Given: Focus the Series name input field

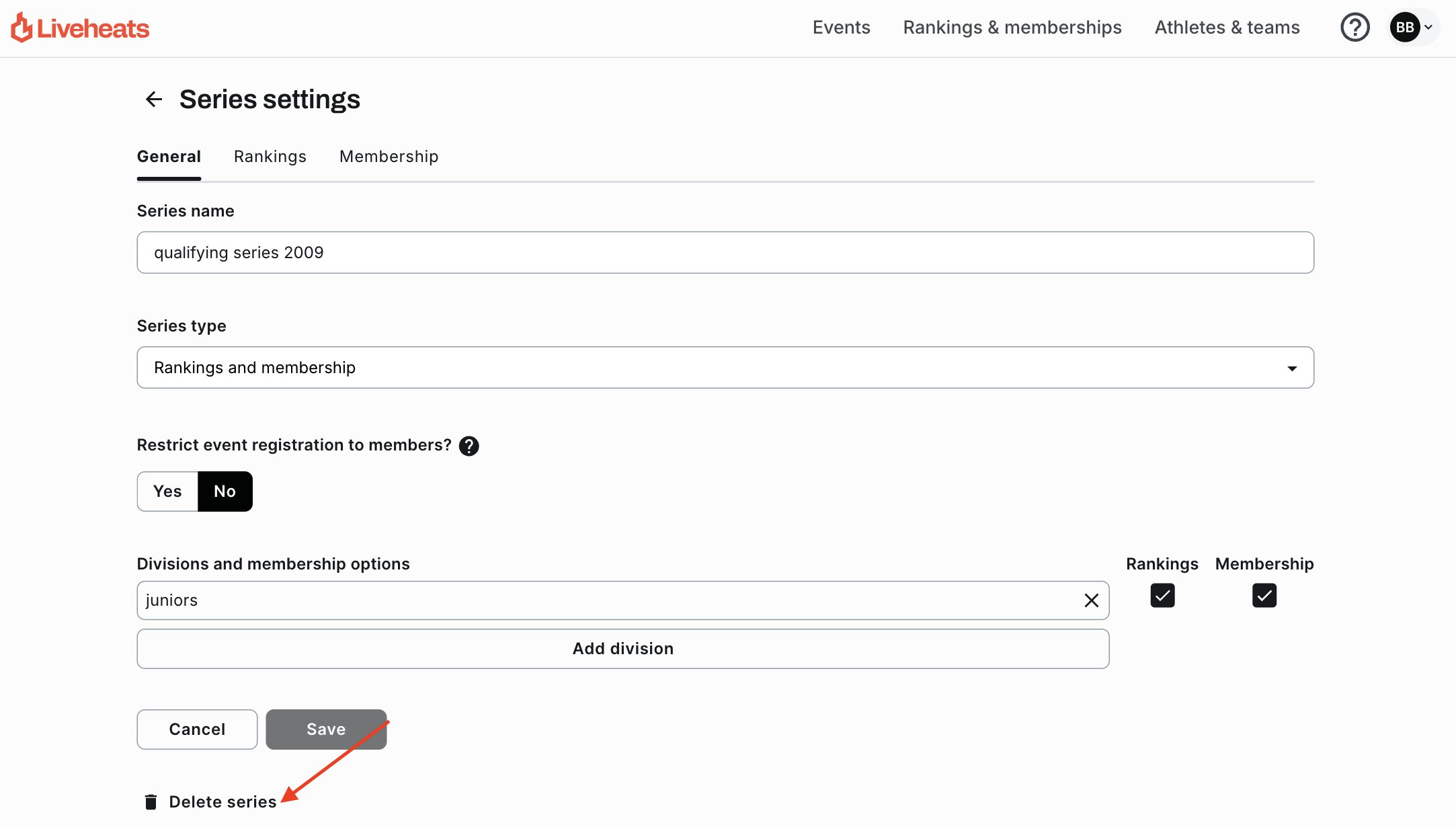Looking at the screenshot, I should pos(725,253).
